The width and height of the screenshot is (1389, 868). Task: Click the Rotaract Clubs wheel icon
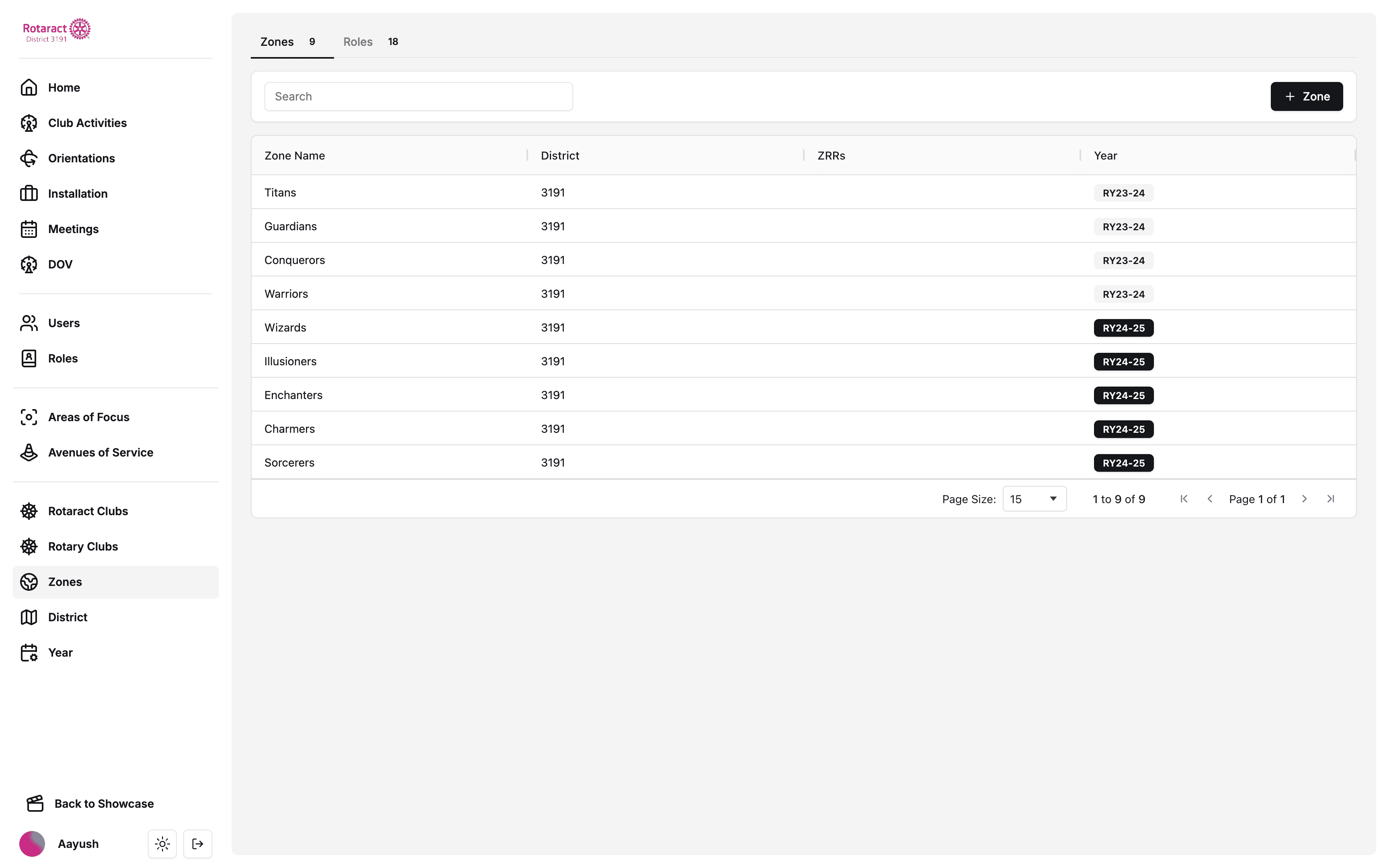tap(29, 511)
